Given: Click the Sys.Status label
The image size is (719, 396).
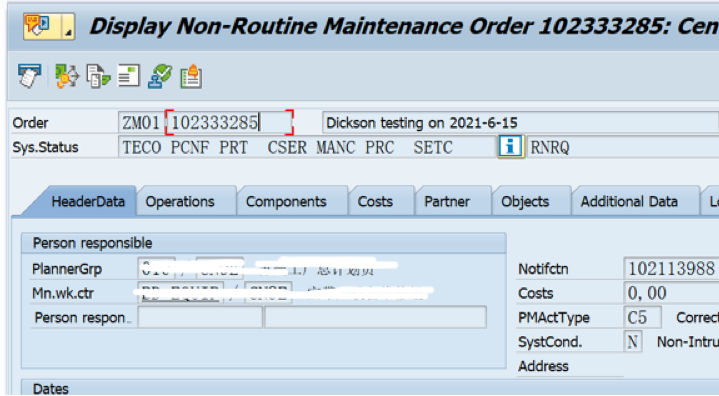Looking at the screenshot, I should [45, 147].
